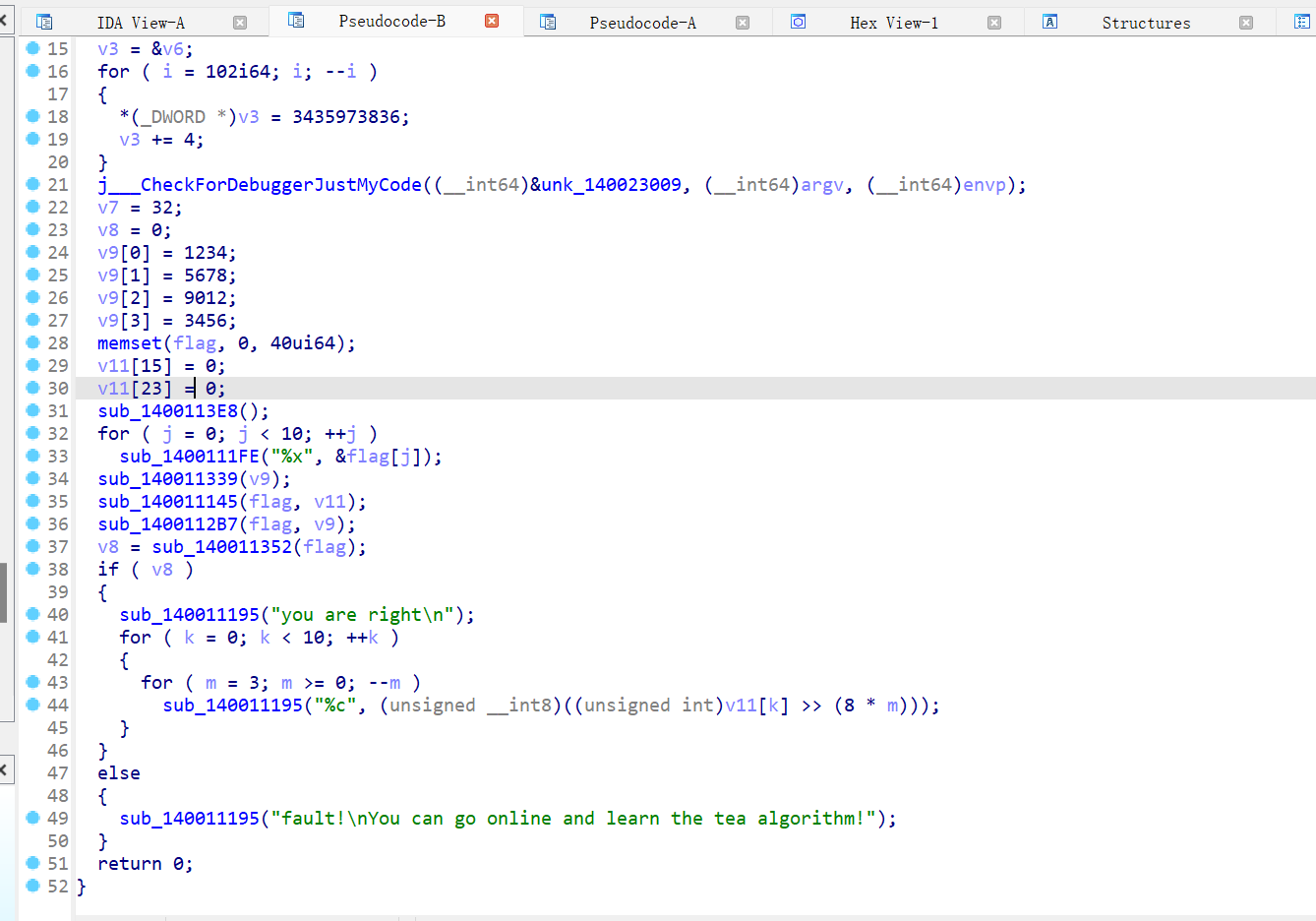1316x921 pixels.
Task: Click v11[15] on line 29
Action: pyautogui.click(x=135, y=366)
